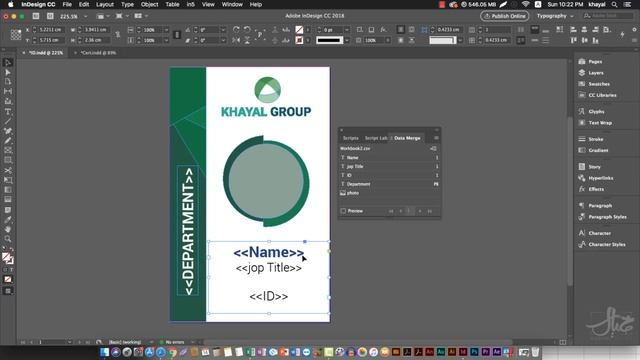Open the Object menu

(149, 4)
